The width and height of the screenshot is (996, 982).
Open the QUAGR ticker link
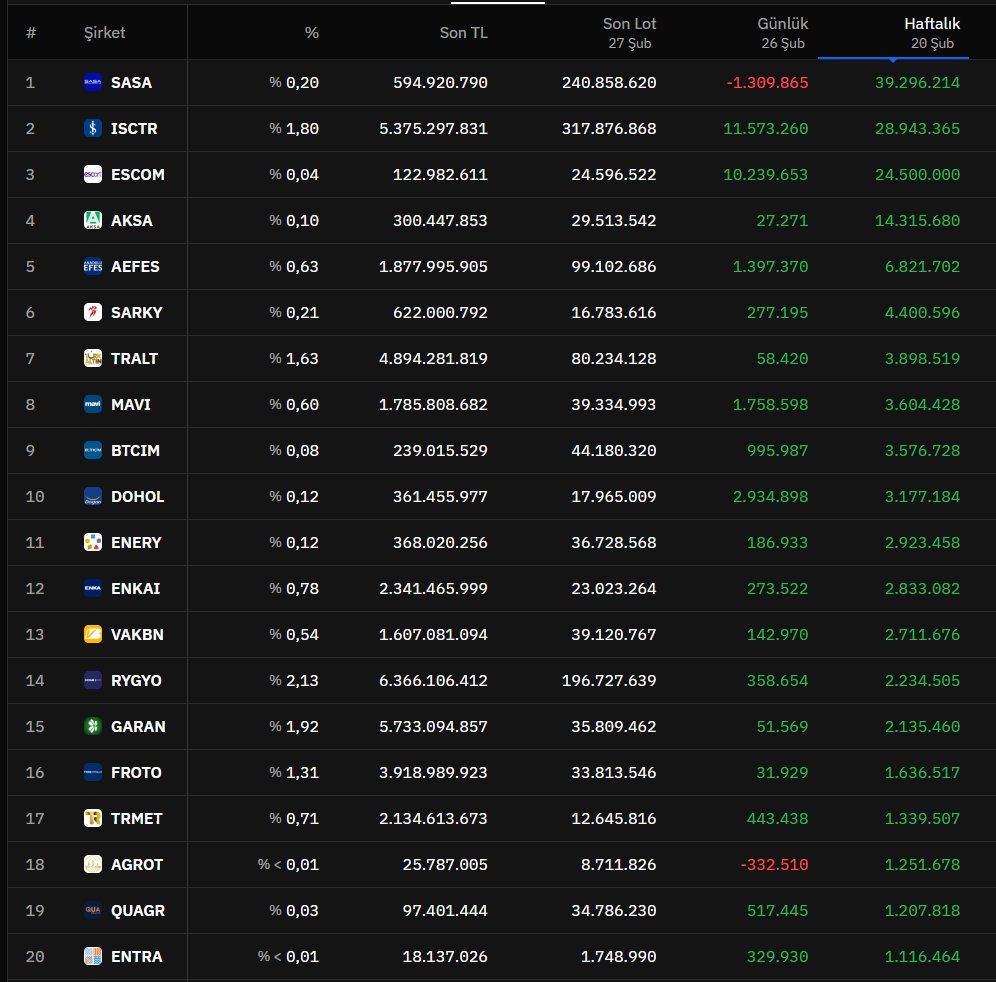[138, 910]
